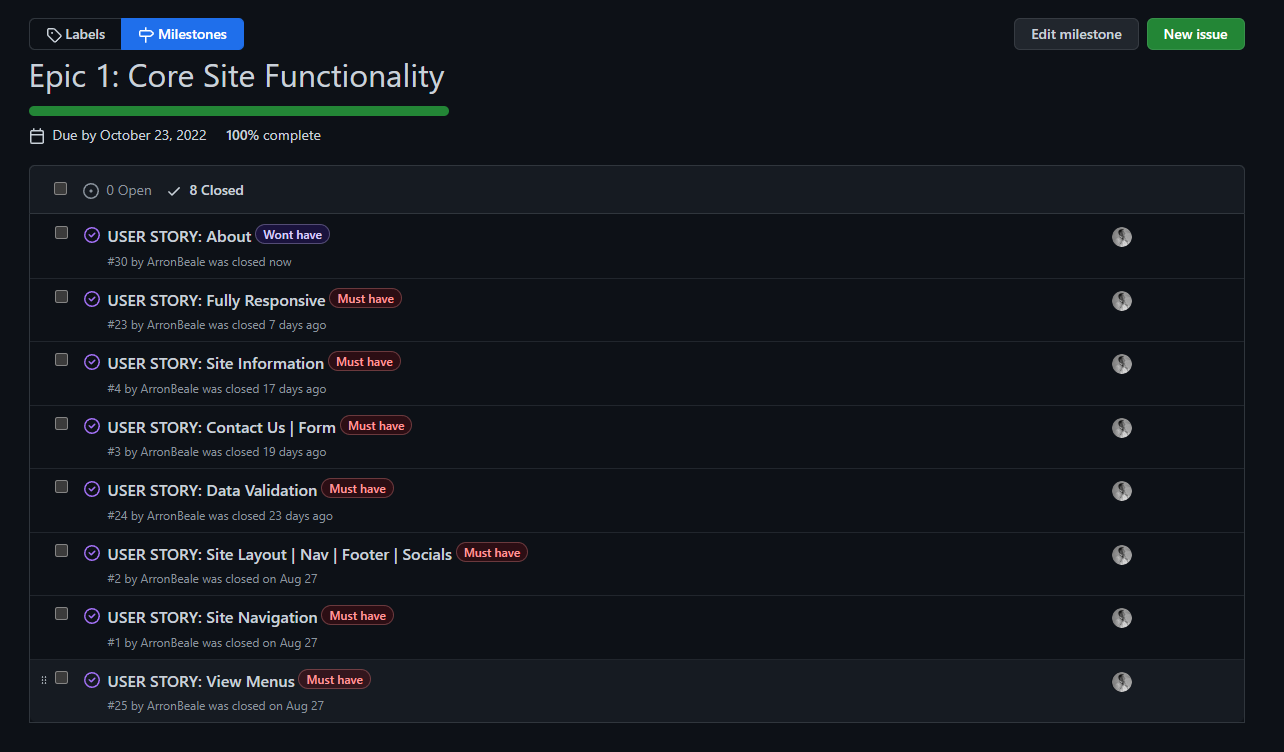Screen dimensions: 1284x752
Task: Show the 8 Closed issues list
Action: click(205, 190)
